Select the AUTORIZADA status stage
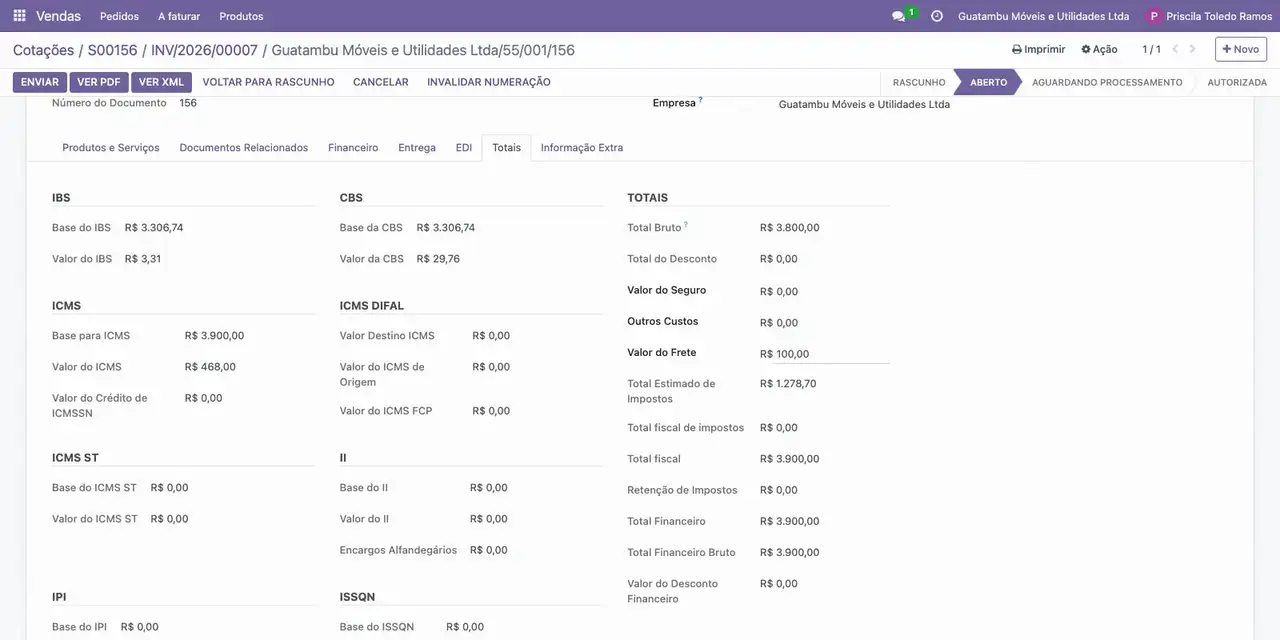Screen dimensions: 1280x640 pos(1237,82)
